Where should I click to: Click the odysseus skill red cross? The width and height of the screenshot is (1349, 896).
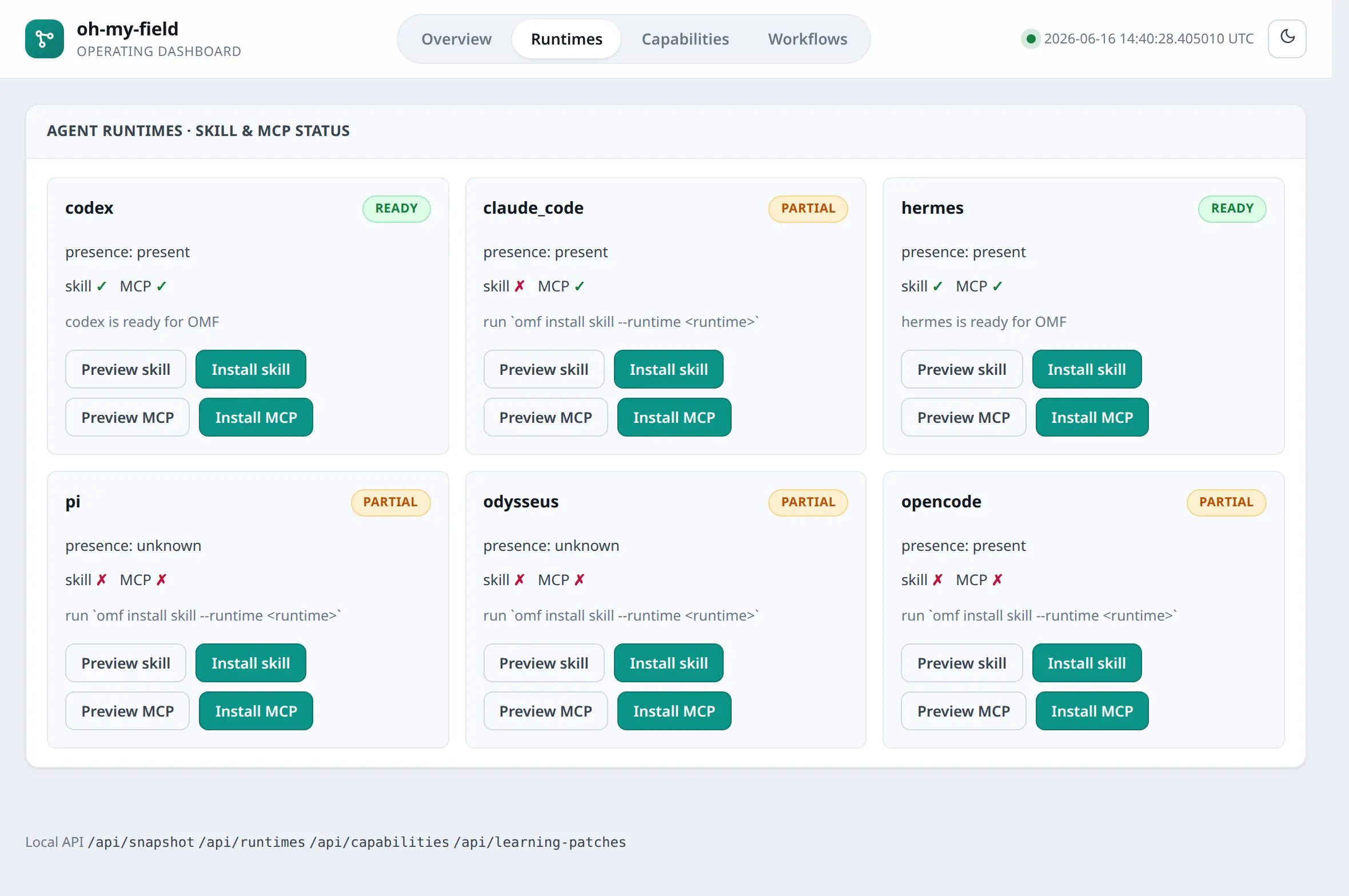pyautogui.click(x=520, y=580)
